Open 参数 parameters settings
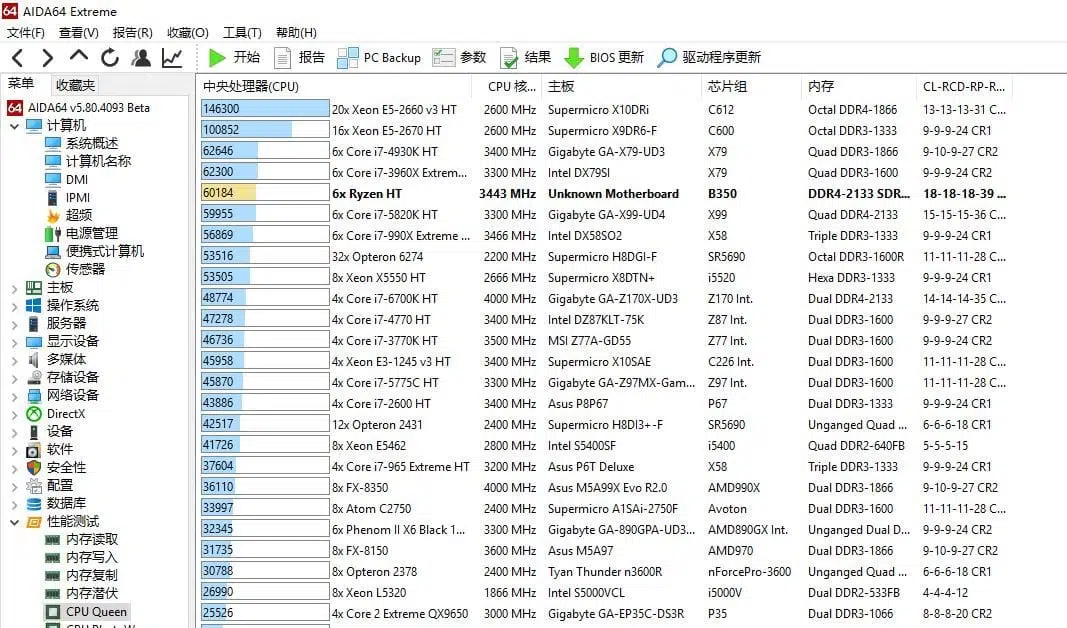 tap(459, 58)
